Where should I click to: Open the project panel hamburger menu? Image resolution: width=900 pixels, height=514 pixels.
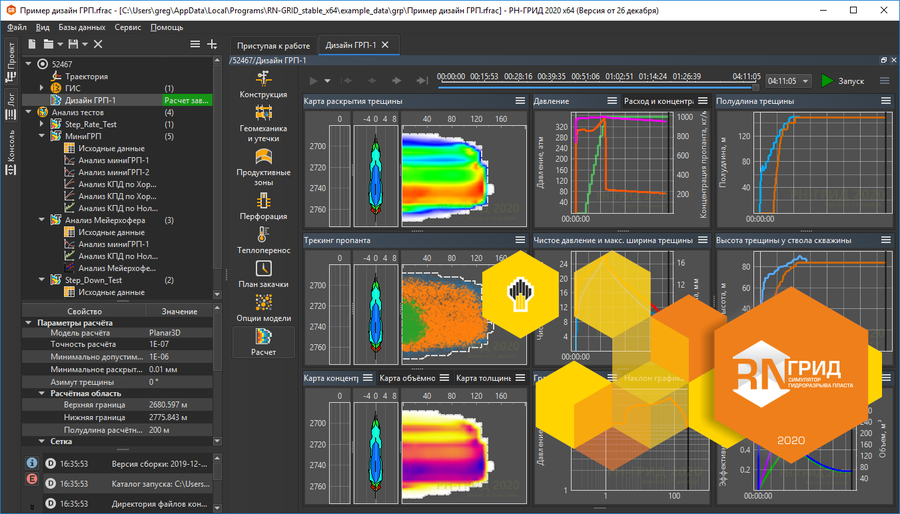(x=195, y=44)
